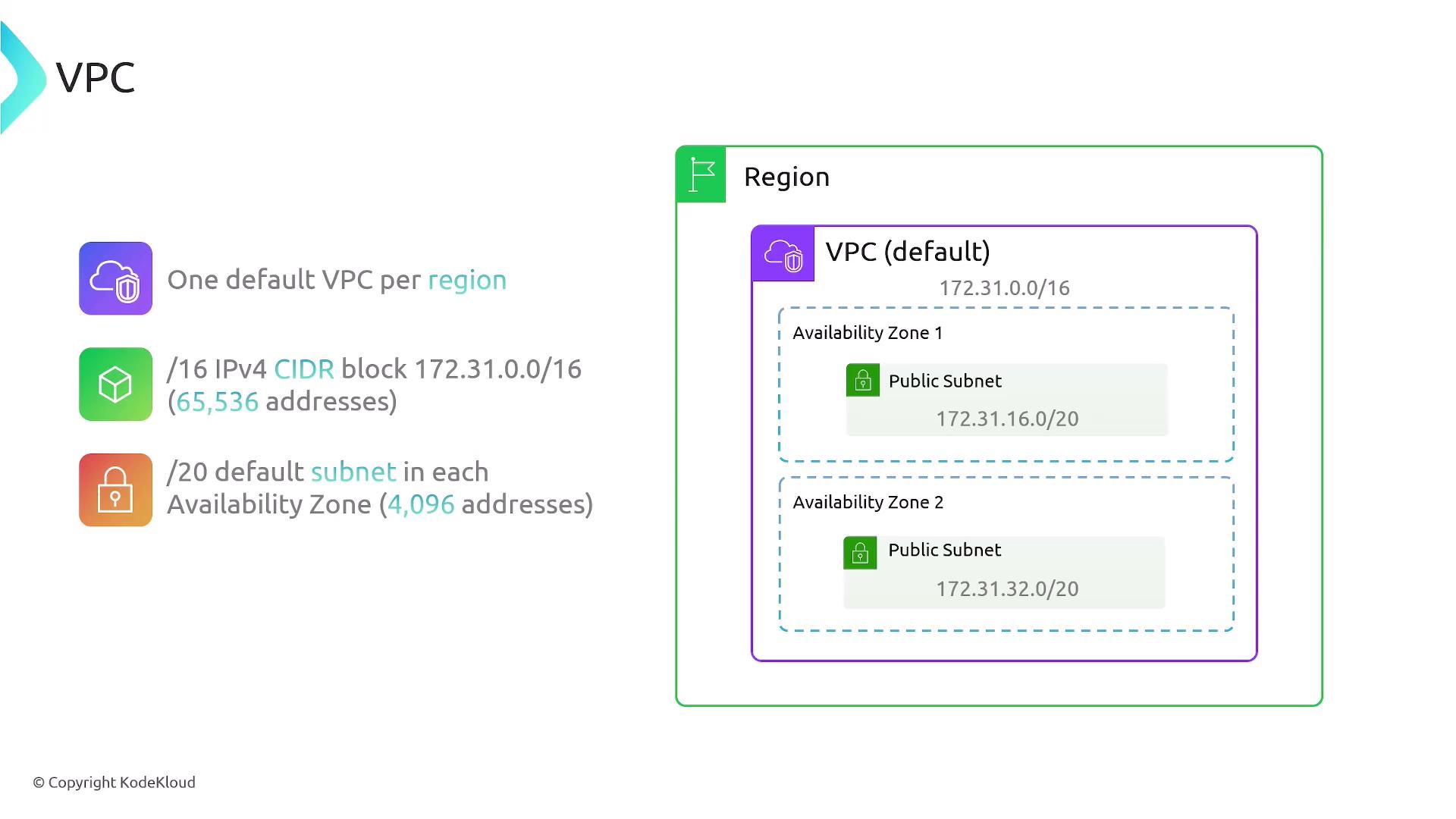Click the 'Availability Zone 1' label
Image resolution: width=1456 pixels, height=819 pixels.
868,333
